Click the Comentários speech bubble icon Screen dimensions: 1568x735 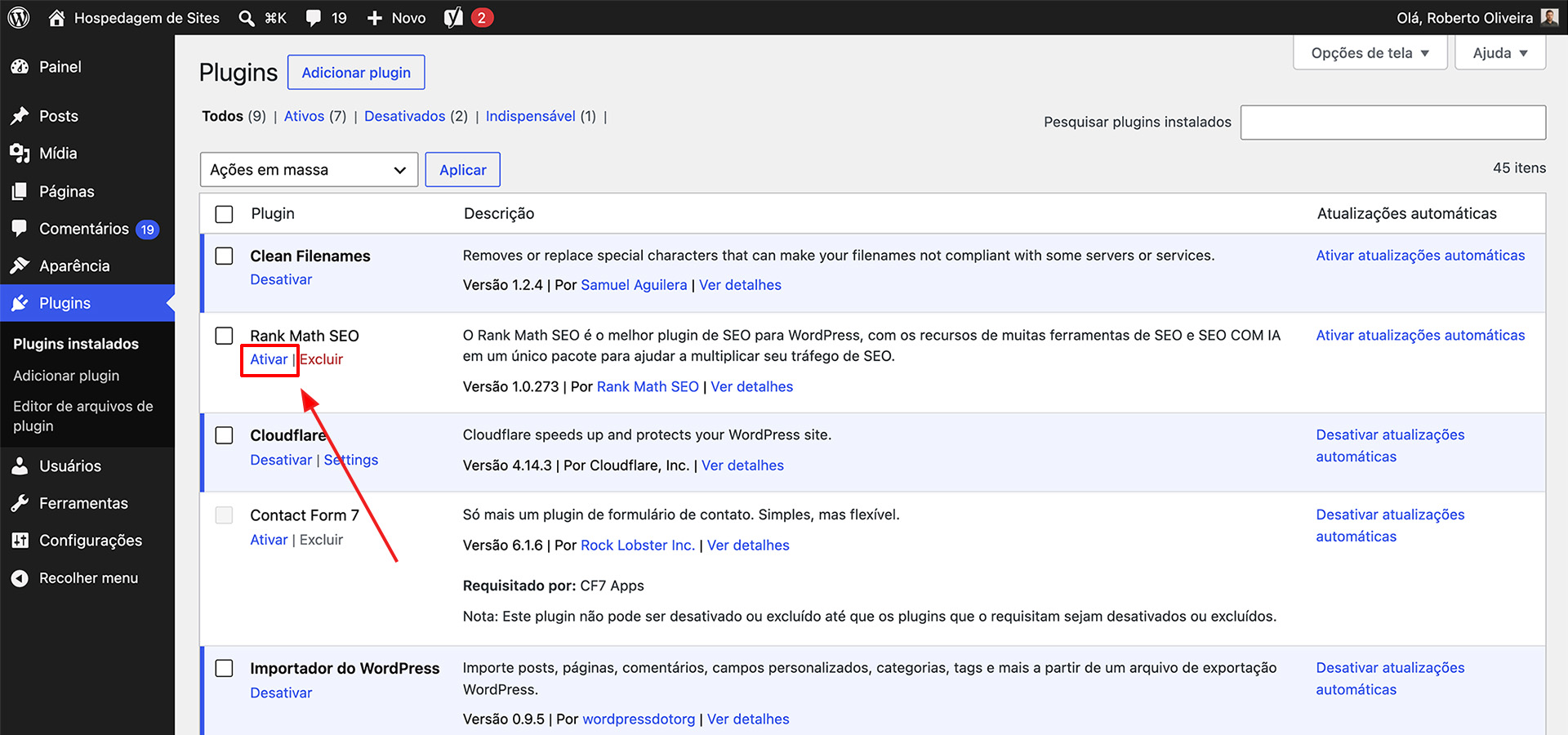tap(20, 228)
